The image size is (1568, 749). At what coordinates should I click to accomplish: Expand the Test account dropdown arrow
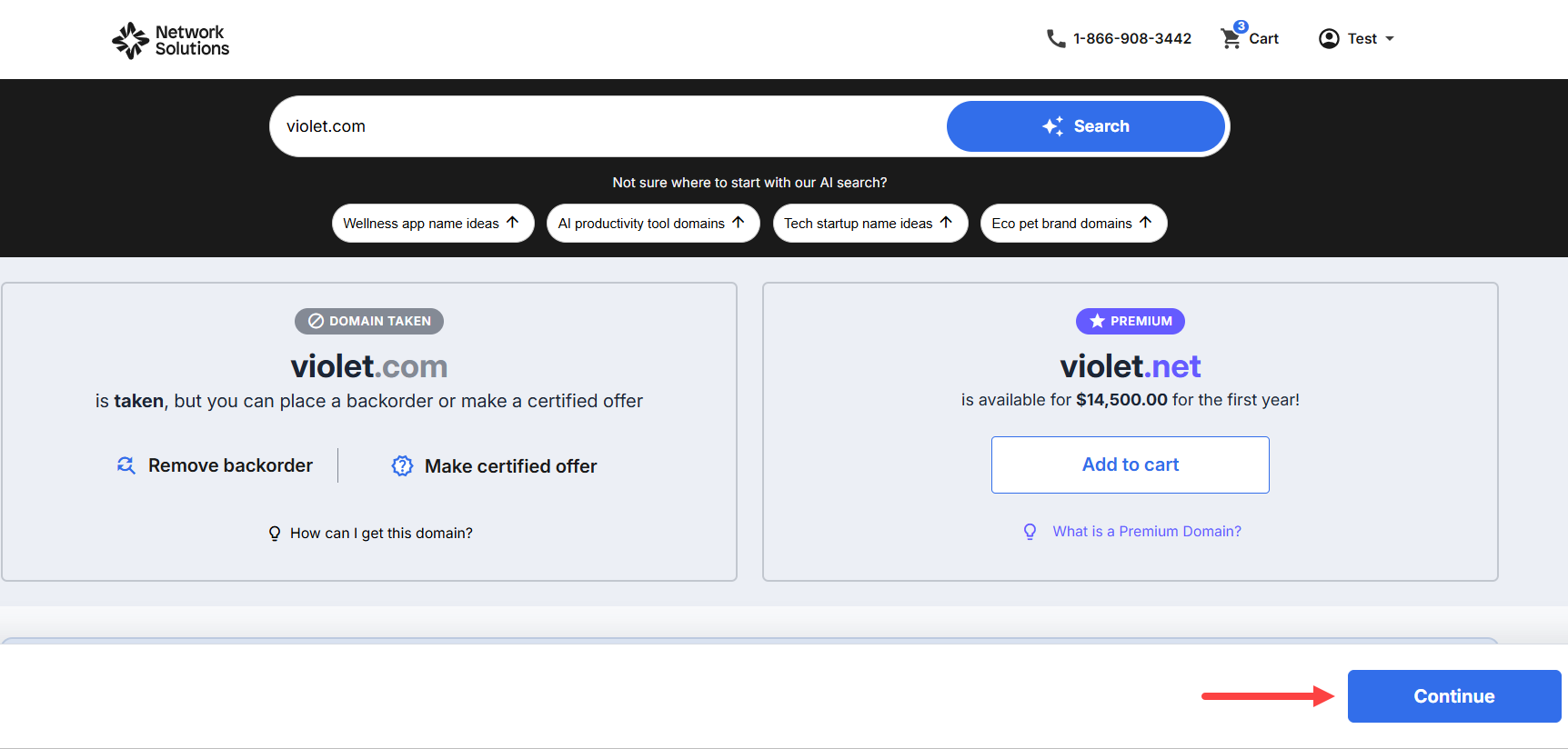click(x=1390, y=39)
